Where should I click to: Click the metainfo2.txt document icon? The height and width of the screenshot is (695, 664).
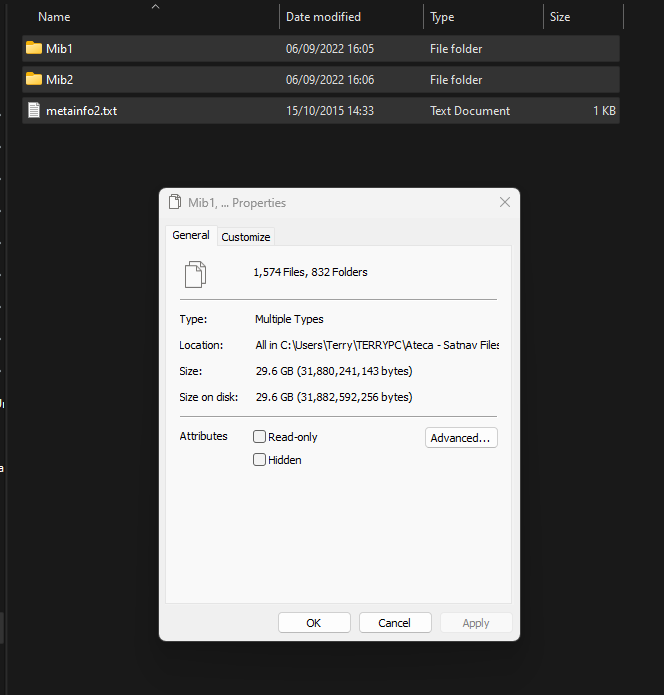(x=34, y=110)
